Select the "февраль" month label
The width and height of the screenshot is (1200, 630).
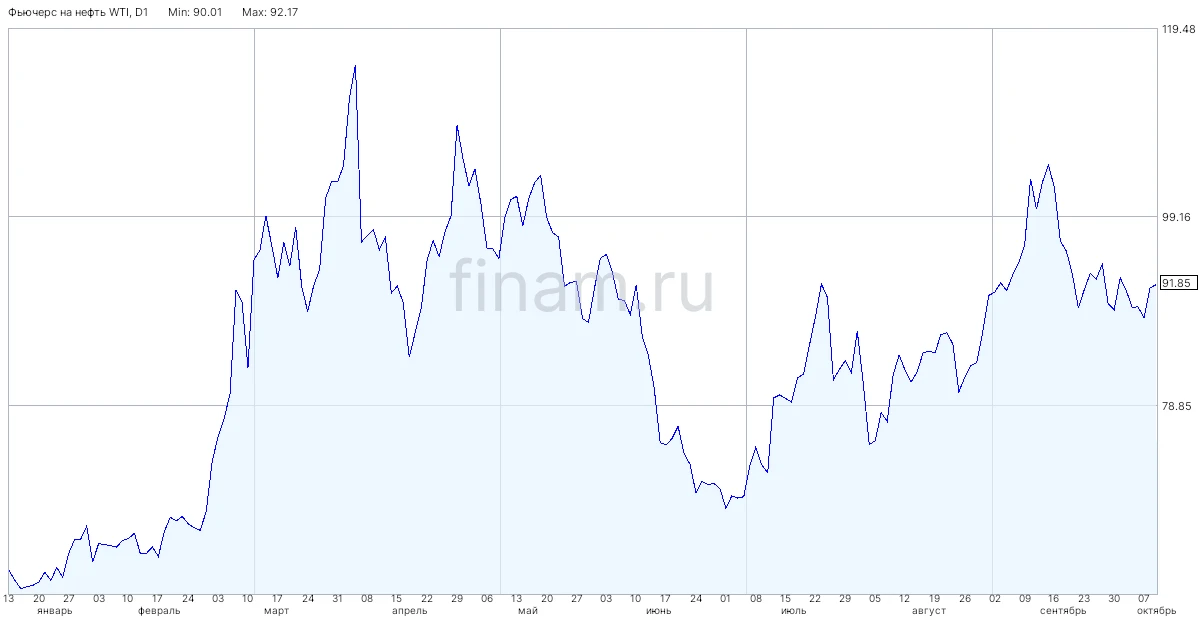click(x=160, y=610)
